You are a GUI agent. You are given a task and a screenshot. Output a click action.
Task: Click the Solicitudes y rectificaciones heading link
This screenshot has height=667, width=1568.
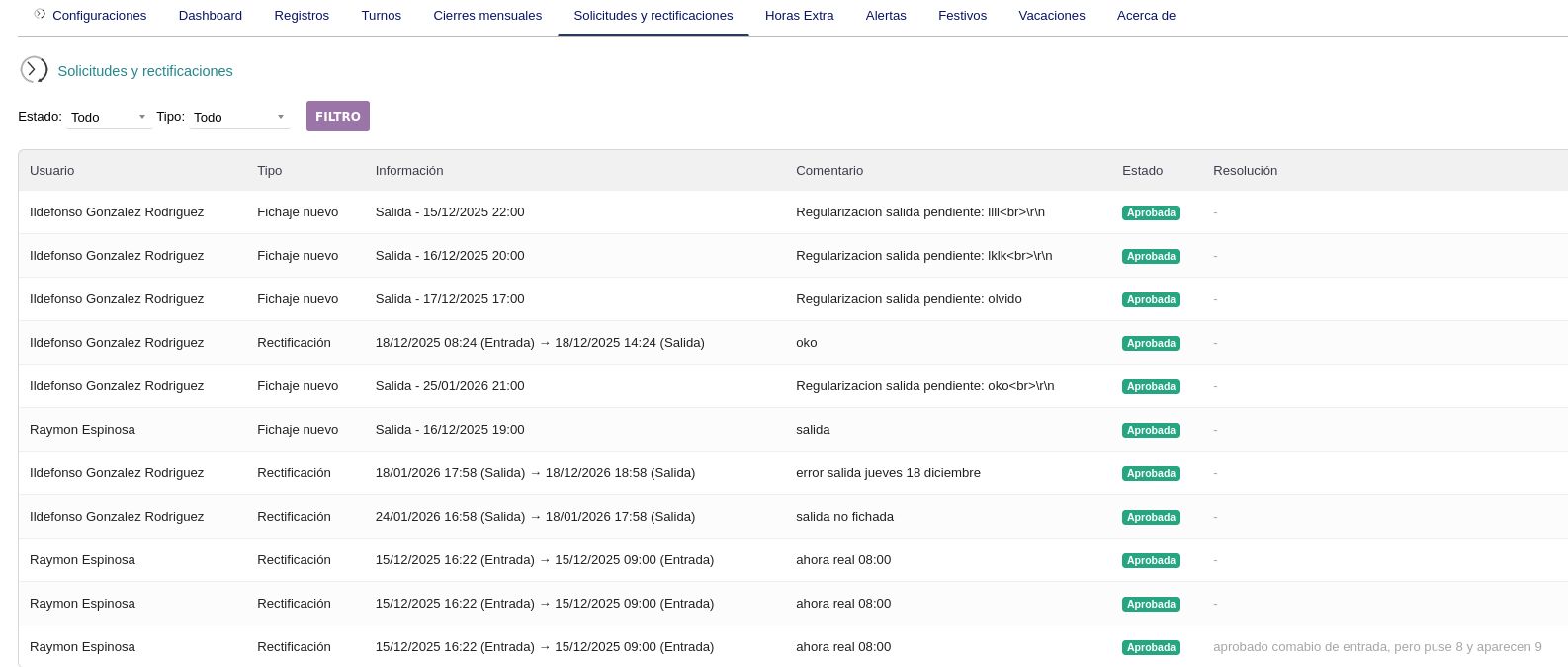click(x=145, y=71)
